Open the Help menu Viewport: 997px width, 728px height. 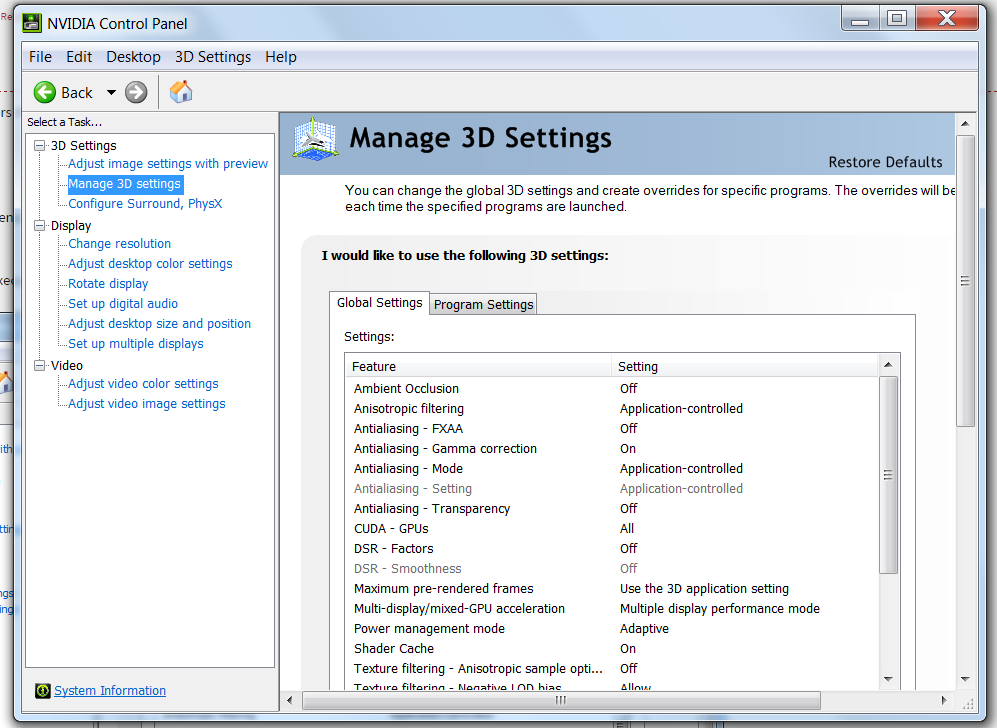280,57
